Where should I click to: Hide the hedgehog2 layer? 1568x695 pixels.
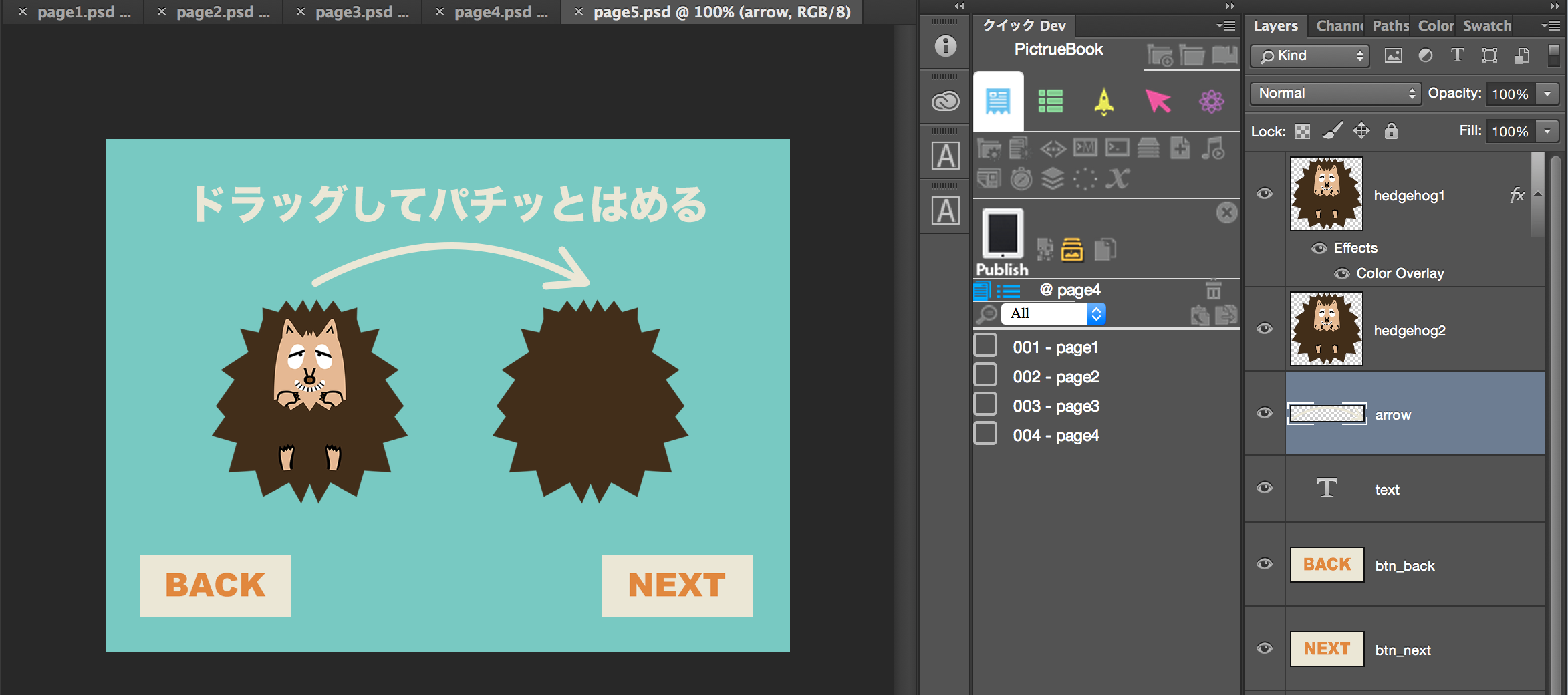(x=1265, y=328)
